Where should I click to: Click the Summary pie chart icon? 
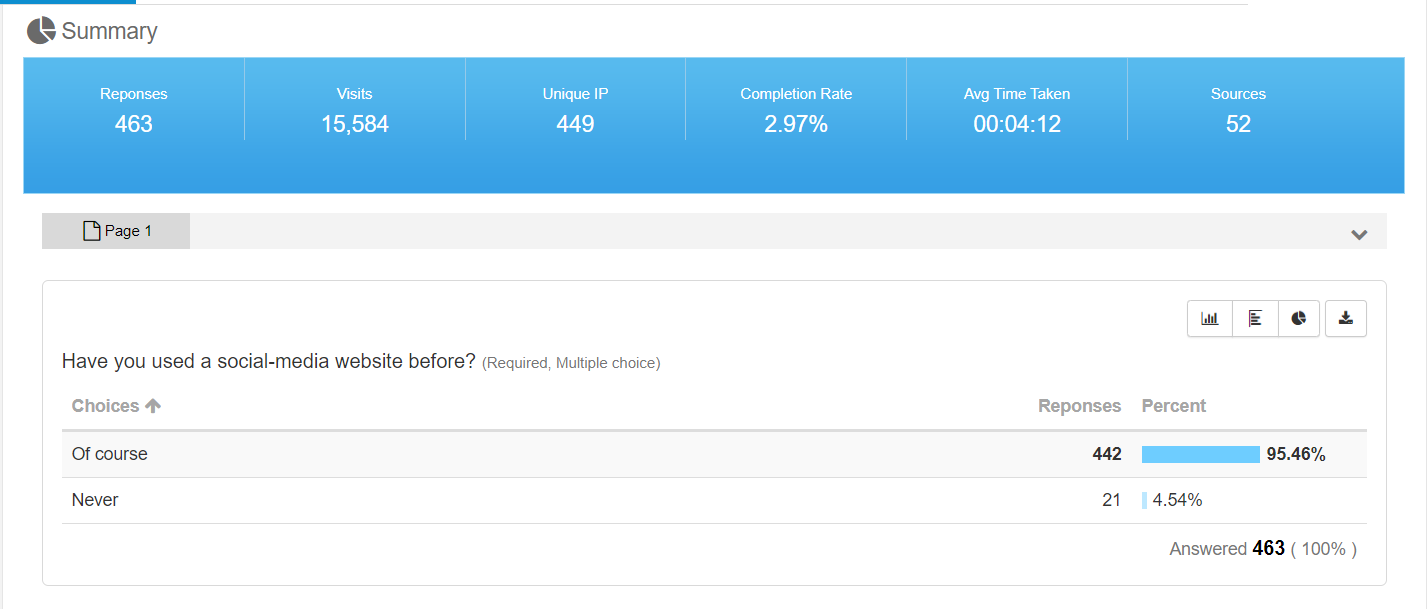point(41,31)
